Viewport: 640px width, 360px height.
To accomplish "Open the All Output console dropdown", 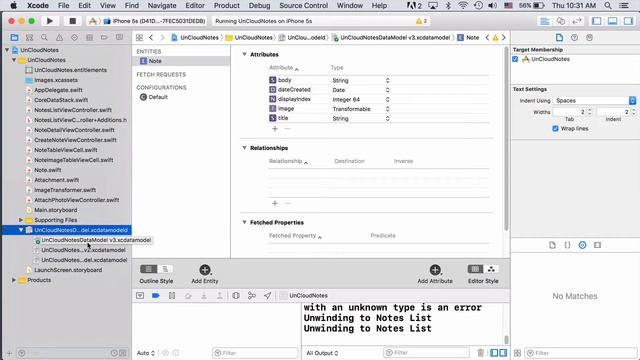I will point(322,353).
